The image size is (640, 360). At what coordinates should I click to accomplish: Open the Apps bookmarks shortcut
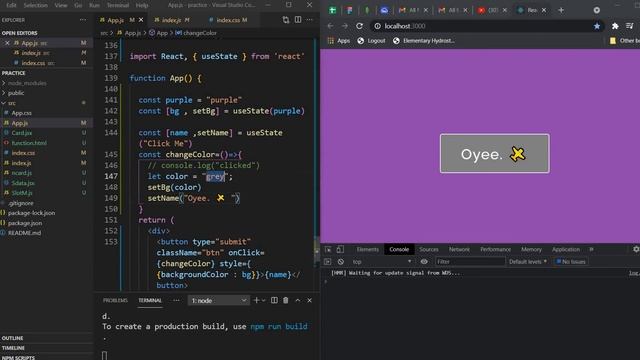[x=339, y=41]
